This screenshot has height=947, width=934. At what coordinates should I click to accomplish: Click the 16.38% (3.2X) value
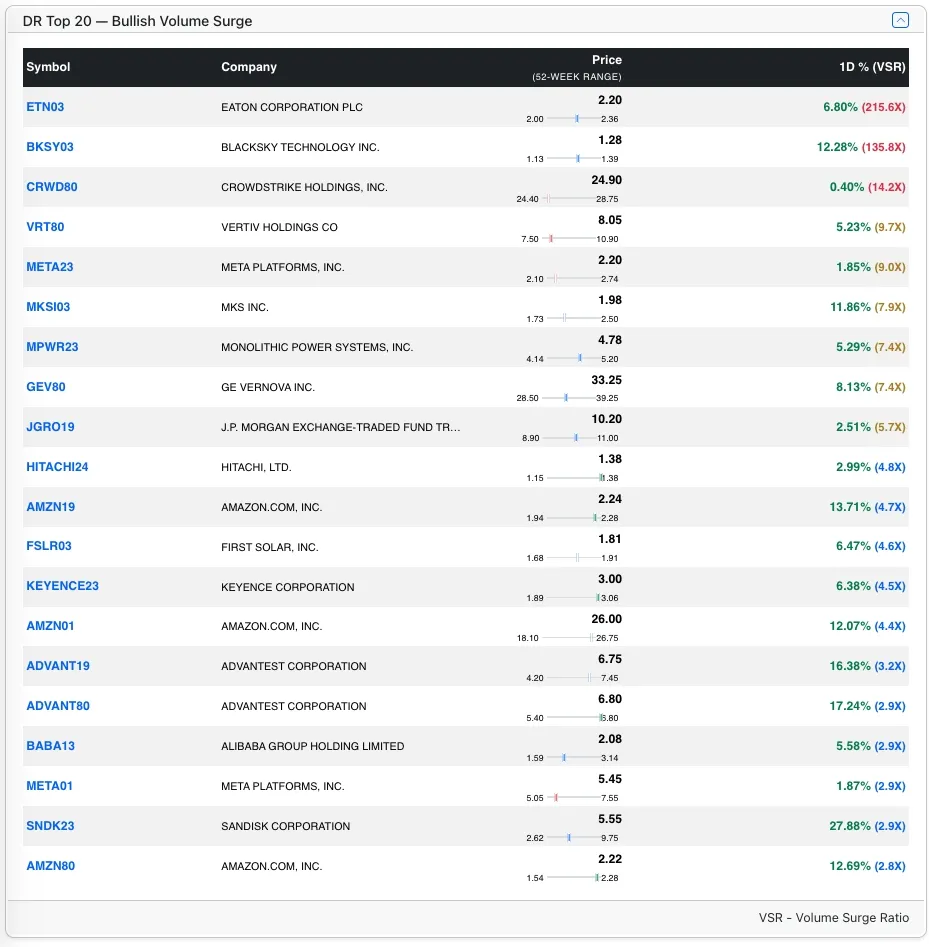(867, 666)
